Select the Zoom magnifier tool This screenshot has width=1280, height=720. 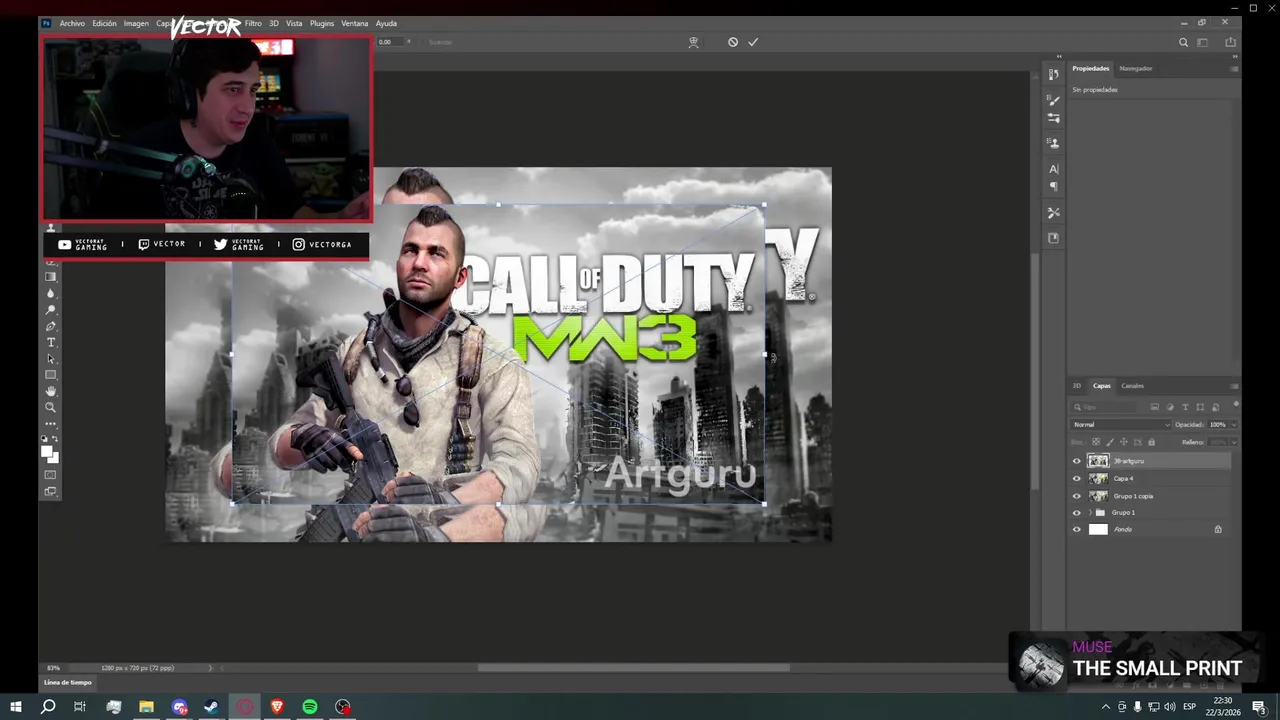[x=51, y=407]
